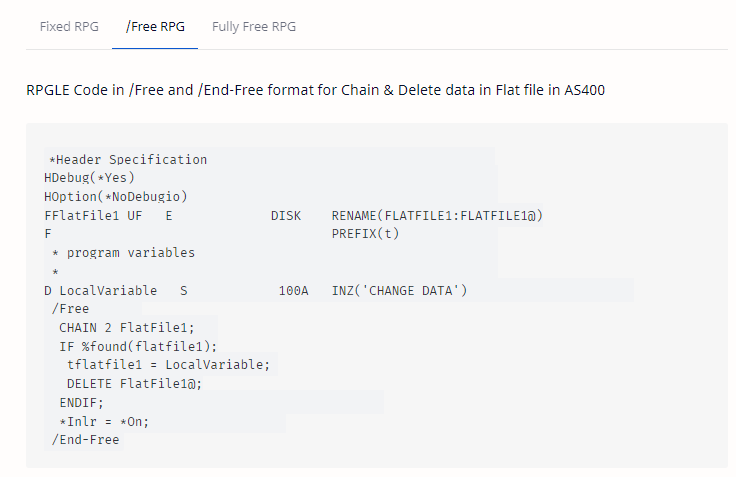Click the '/Free' directive line
The image size is (736, 477).
(x=70, y=308)
